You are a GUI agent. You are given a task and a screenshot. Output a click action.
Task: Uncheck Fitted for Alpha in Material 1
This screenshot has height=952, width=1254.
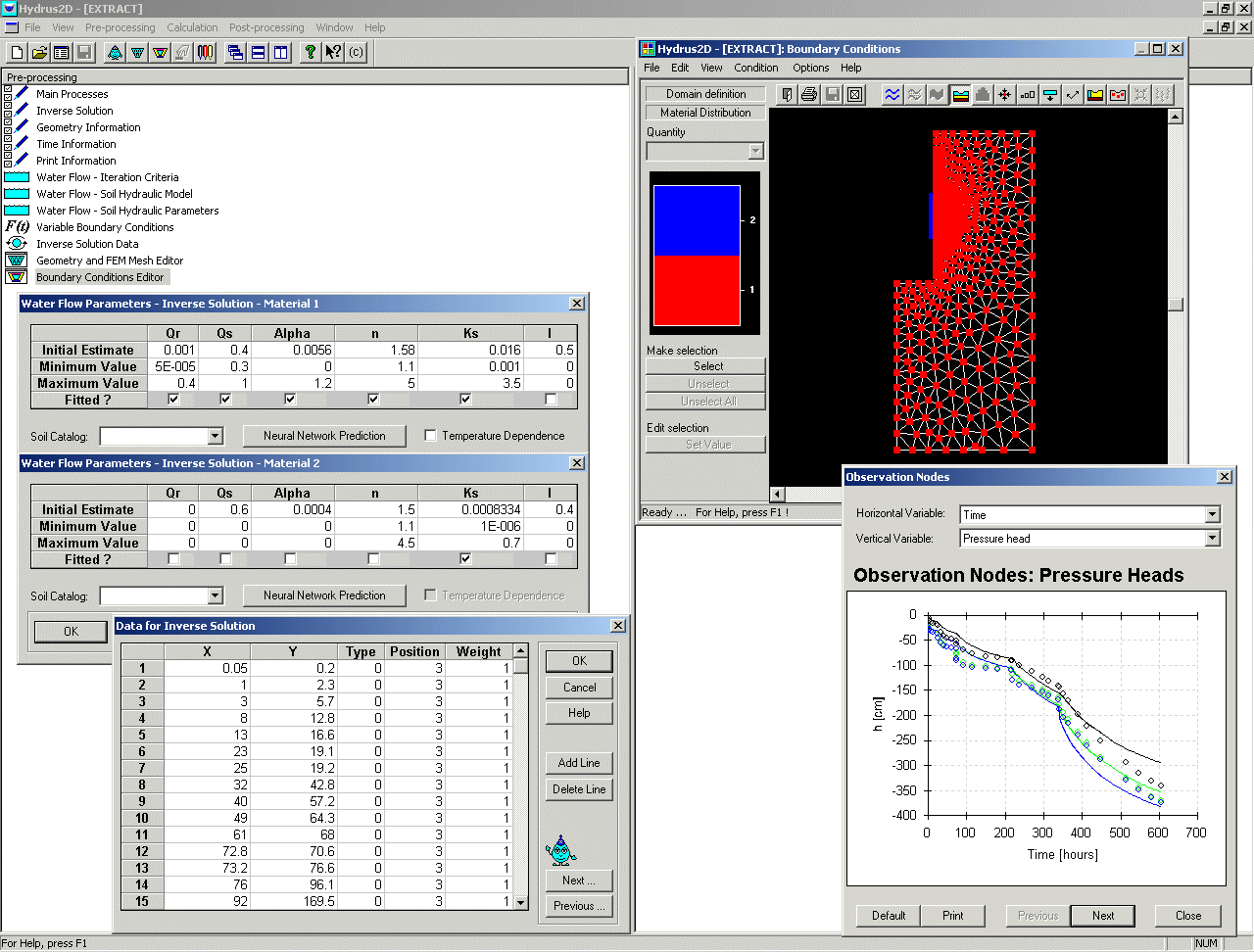point(290,400)
